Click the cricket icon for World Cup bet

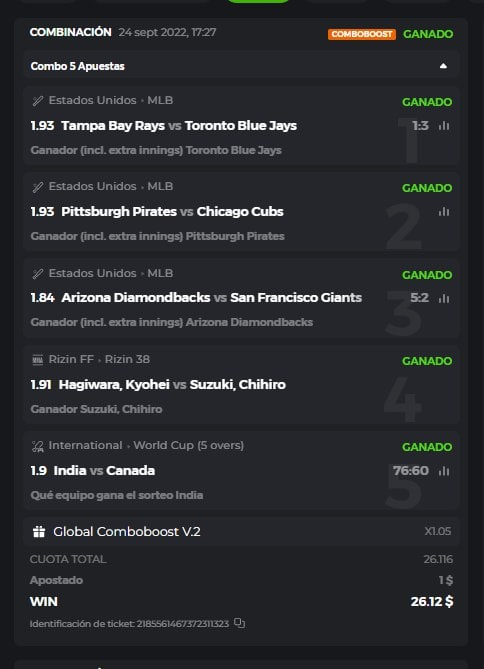[x=38, y=446]
